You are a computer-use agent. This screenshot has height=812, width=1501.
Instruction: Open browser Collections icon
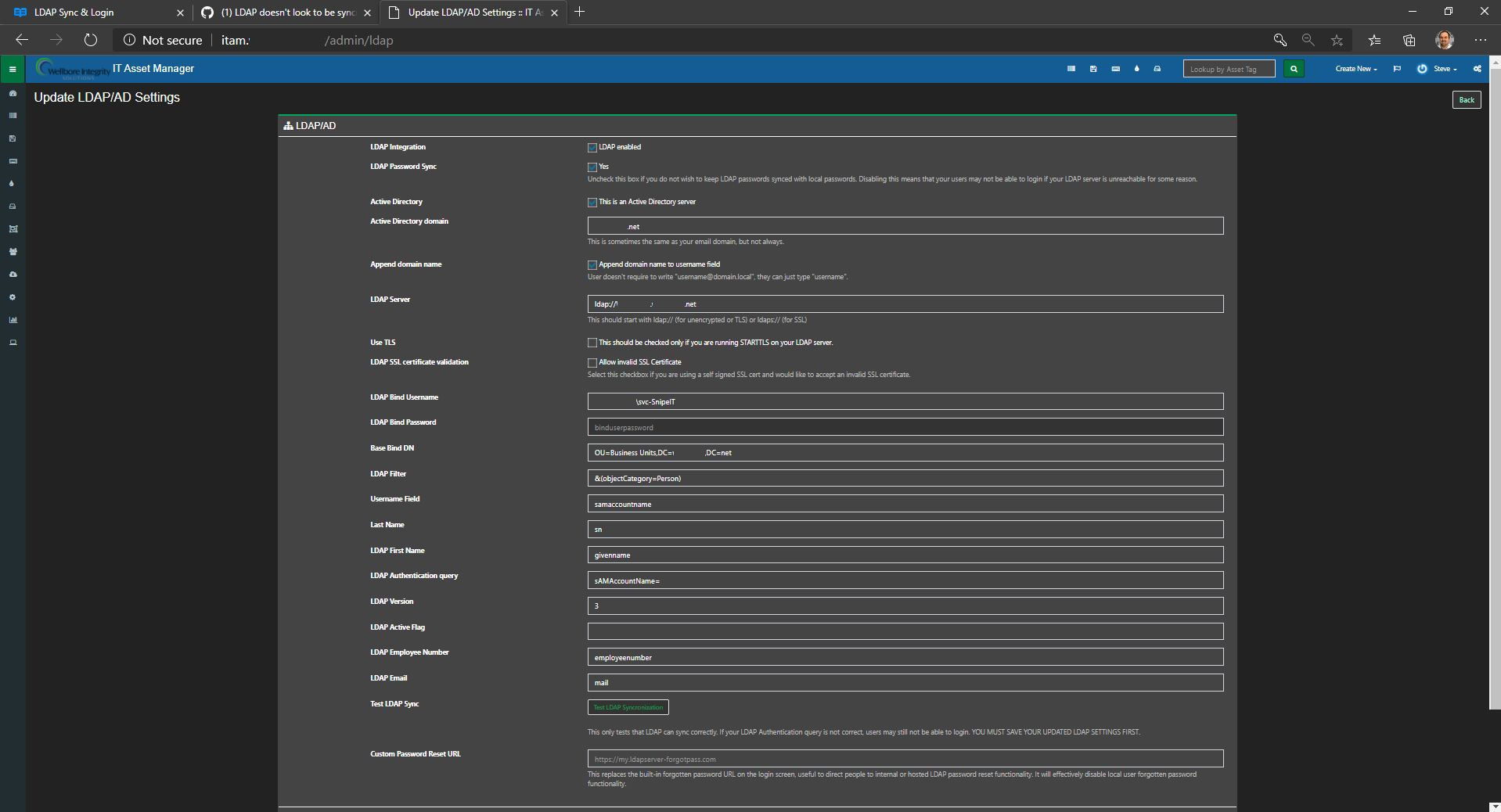[1409, 40]
